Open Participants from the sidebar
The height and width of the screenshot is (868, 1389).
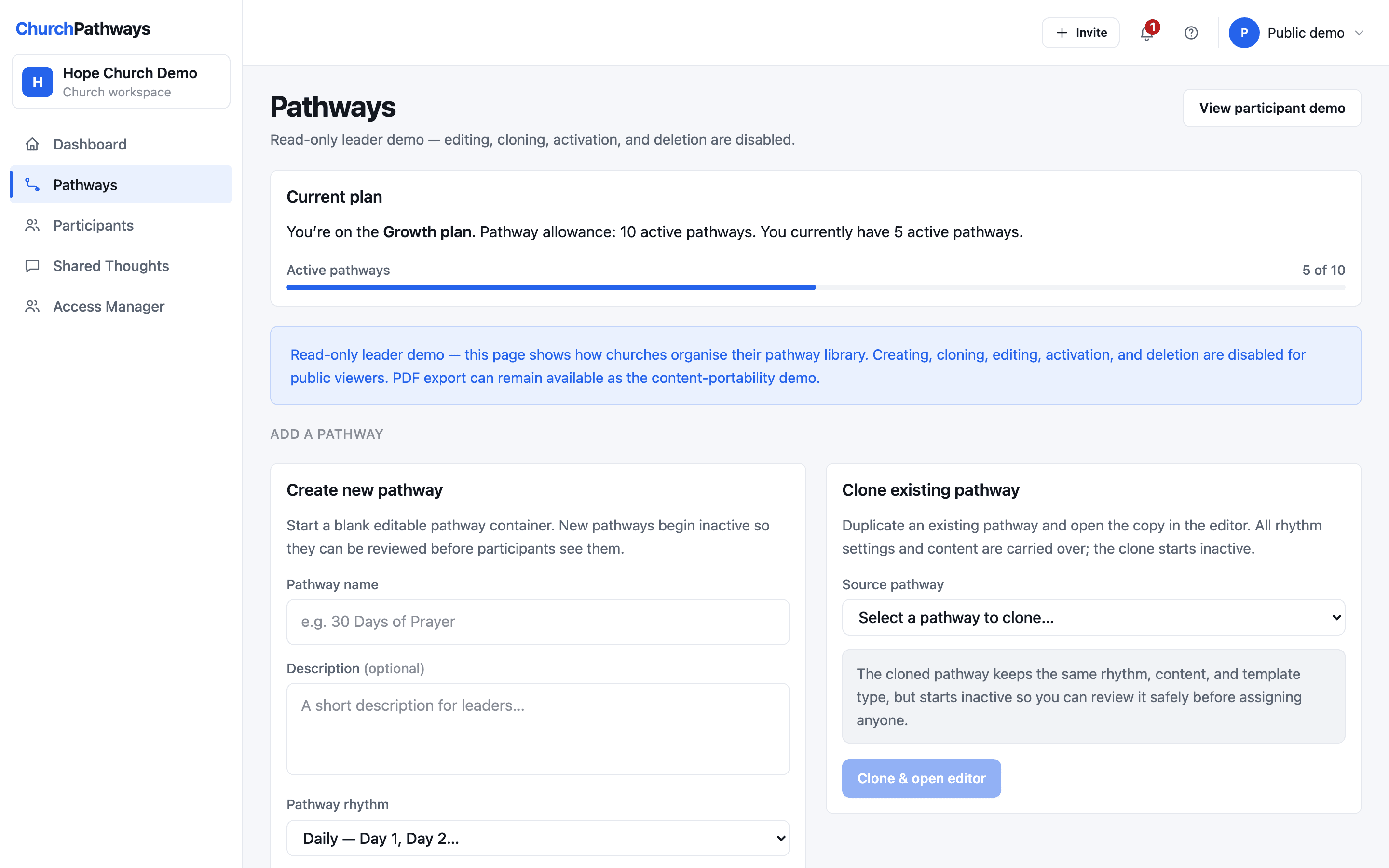pos(121,225)
